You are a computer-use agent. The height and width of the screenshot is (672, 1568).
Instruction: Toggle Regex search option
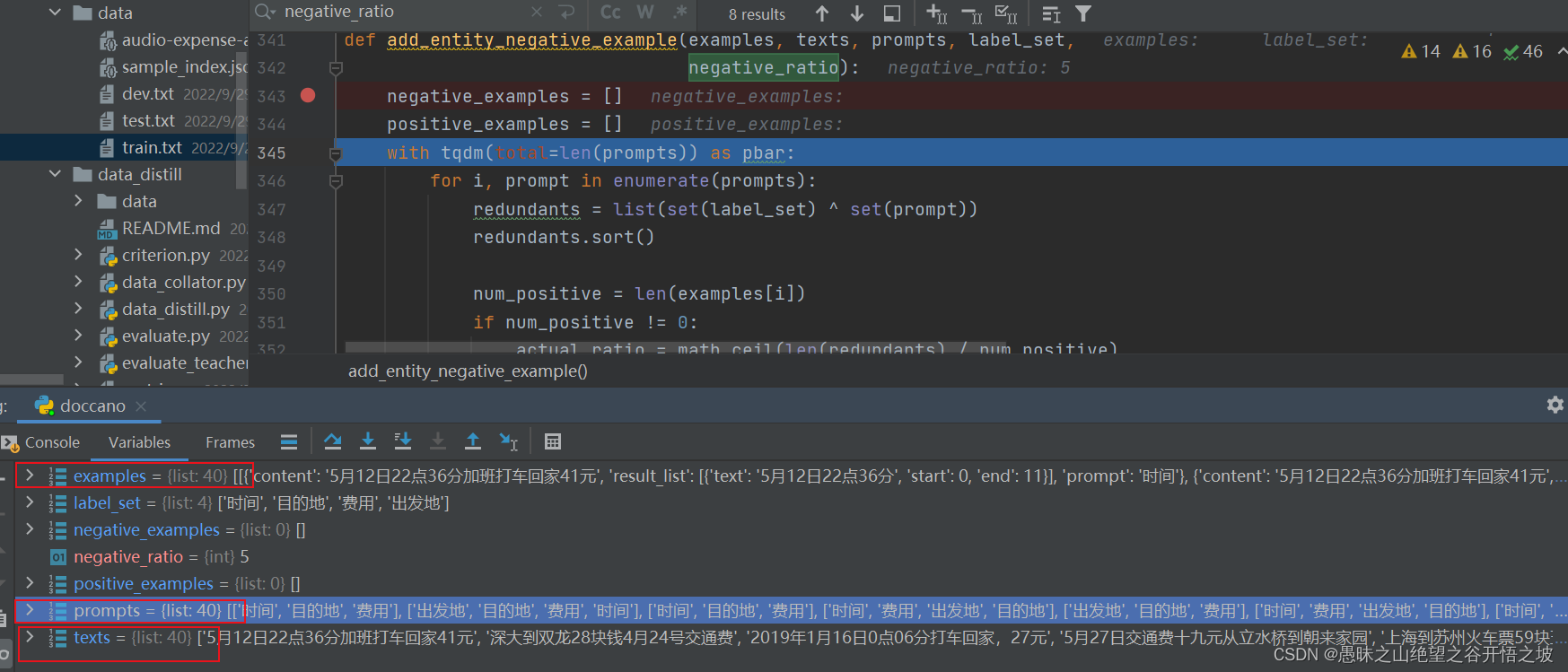[680, 13]
